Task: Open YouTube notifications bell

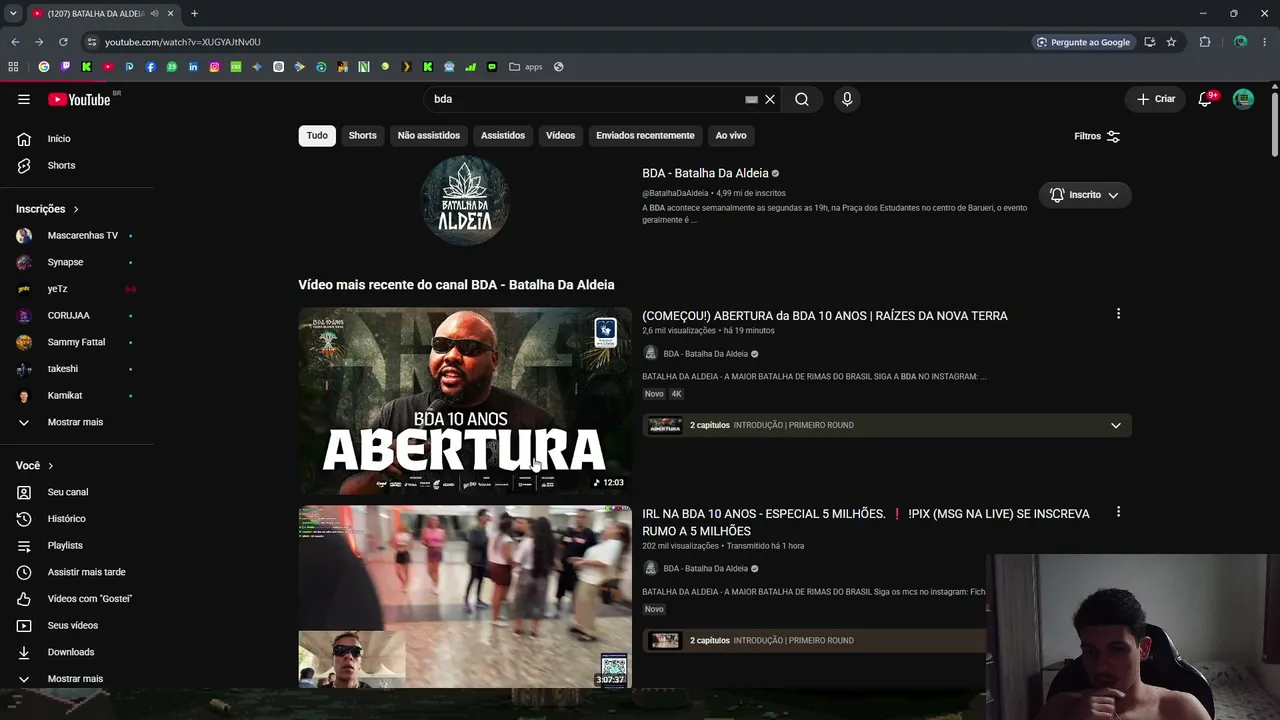Action: [1205, 99]
